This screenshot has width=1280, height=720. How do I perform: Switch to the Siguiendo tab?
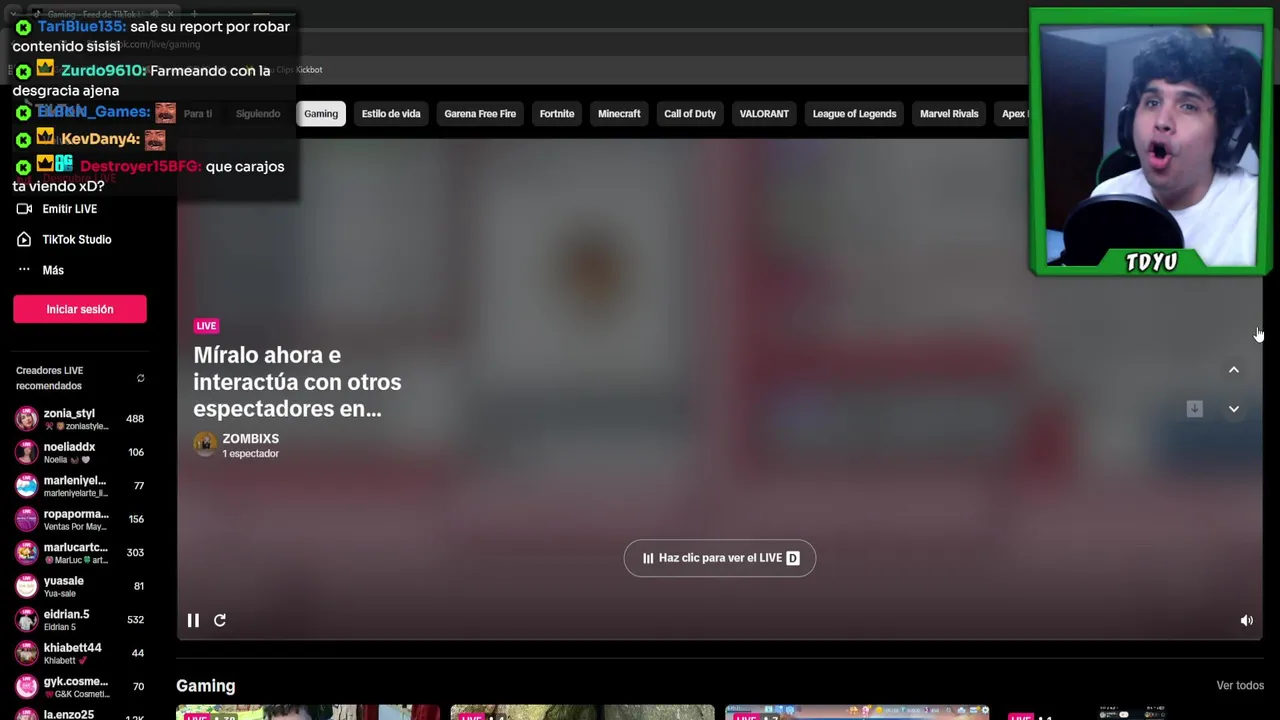click(x=258, y=114)
